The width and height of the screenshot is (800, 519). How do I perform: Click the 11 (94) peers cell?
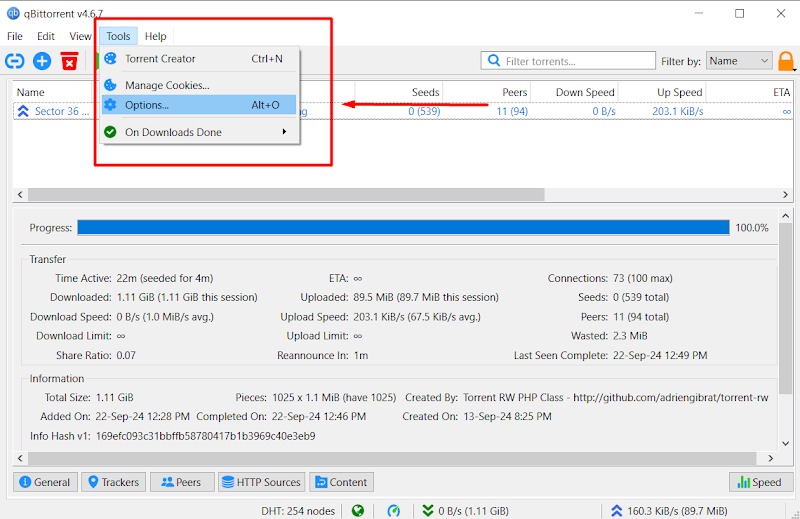click(512, 111)
